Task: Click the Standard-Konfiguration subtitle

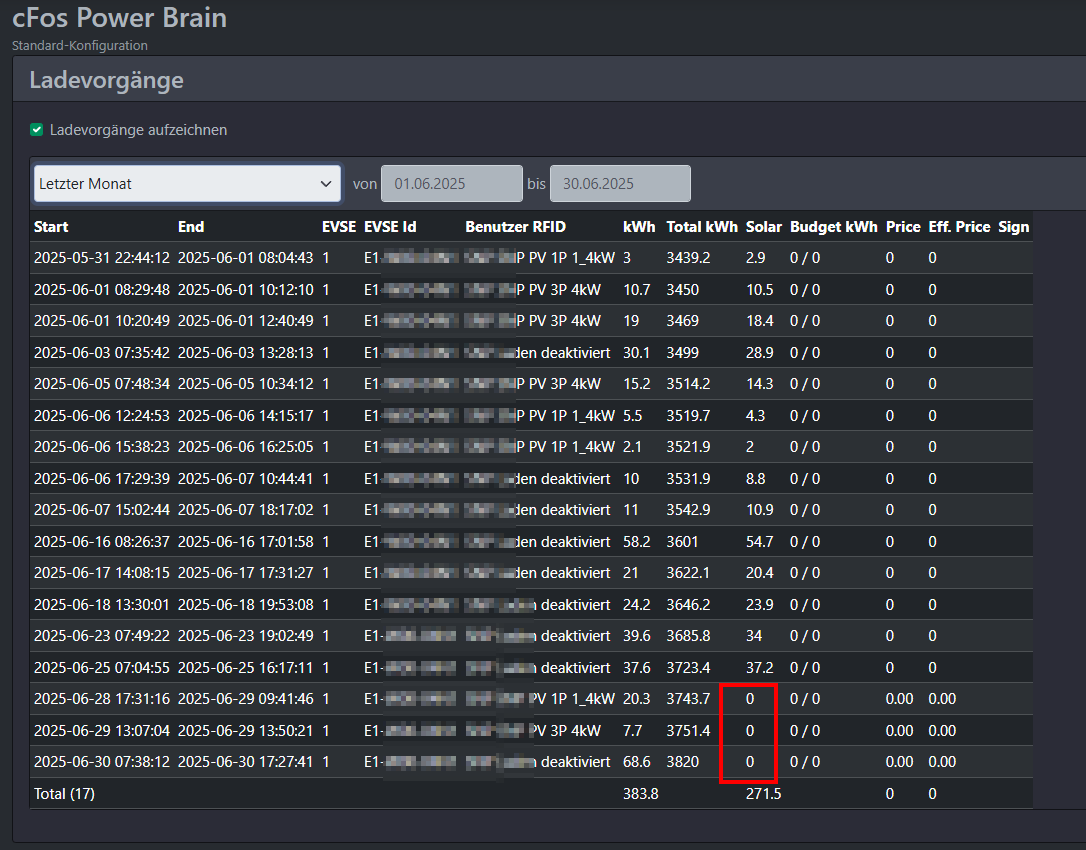Action: pos(80,46)
